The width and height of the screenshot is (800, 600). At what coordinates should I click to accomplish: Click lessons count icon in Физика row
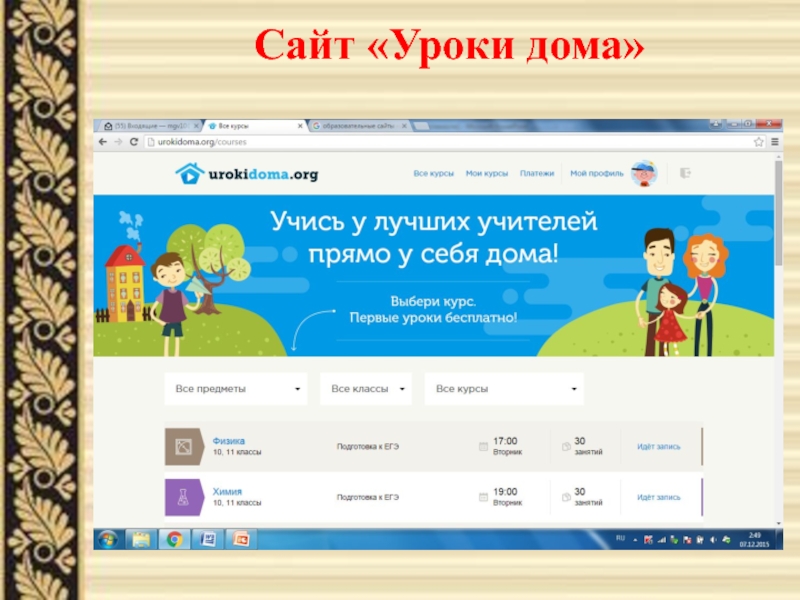click(x=566, y=447)
